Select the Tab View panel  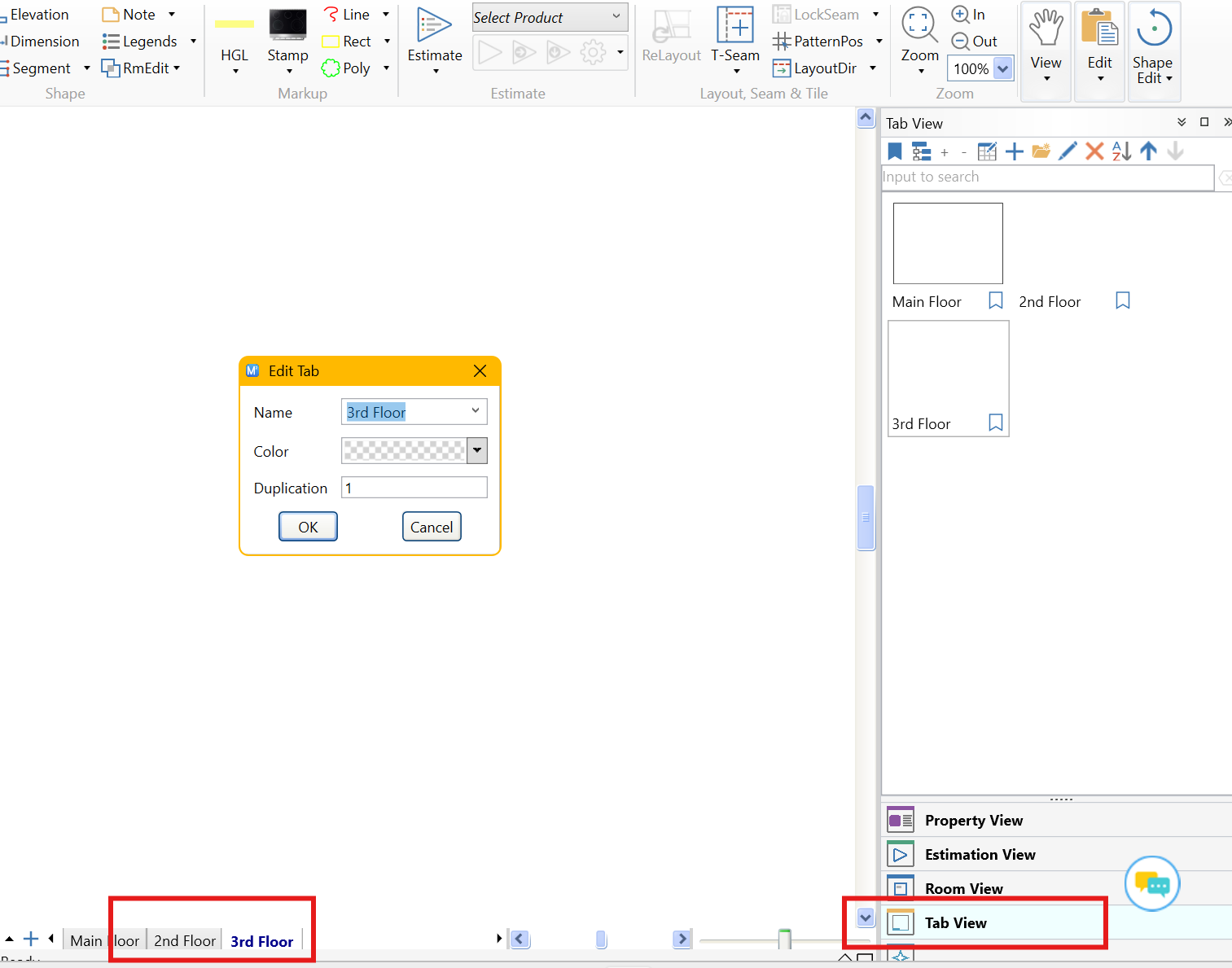pyautogui.click(x=1056, y=922)
